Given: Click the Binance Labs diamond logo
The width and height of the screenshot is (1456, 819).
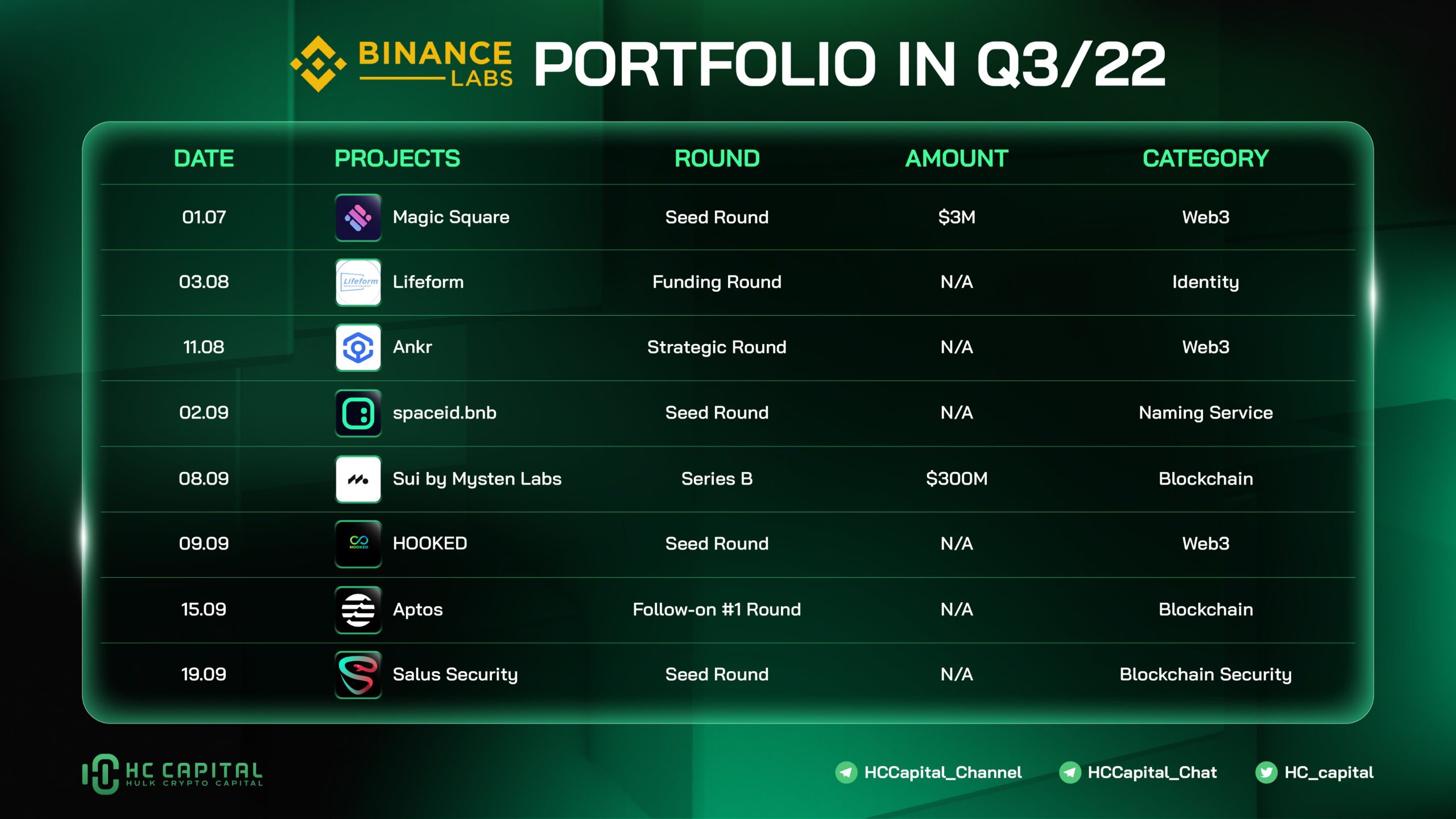Looking at the screenshot, I should [318, 64].
